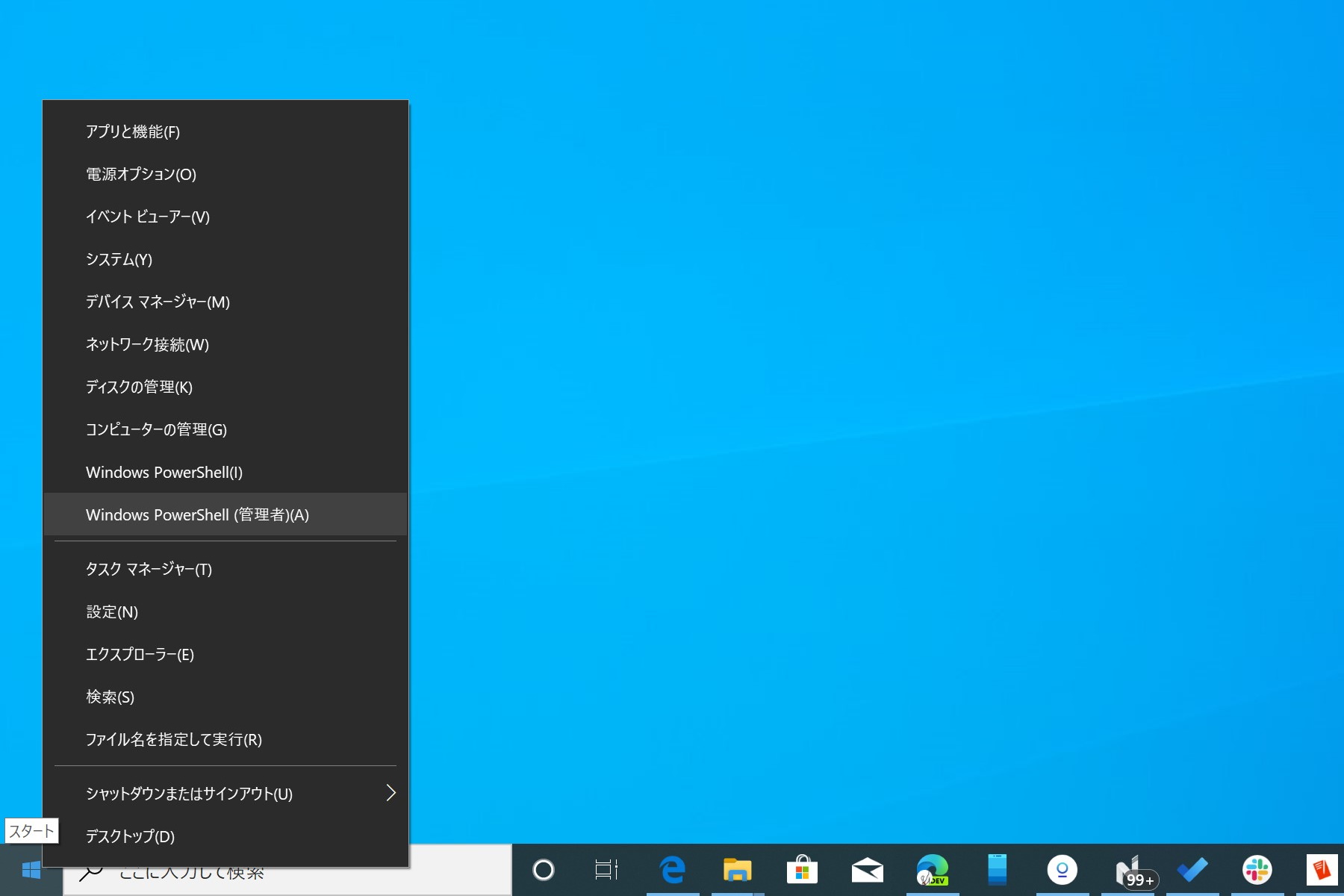The image size is (1344, 896).
Task: Select ディスクの管理(K) entry
Action: click(x=225, y=388)
